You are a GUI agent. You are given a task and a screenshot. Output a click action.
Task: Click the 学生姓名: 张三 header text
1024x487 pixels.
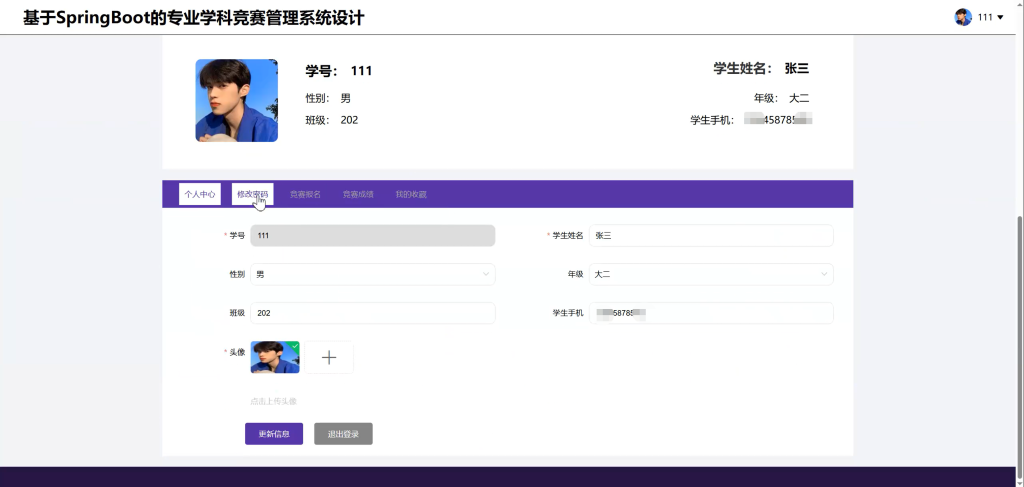pos(761,69)
